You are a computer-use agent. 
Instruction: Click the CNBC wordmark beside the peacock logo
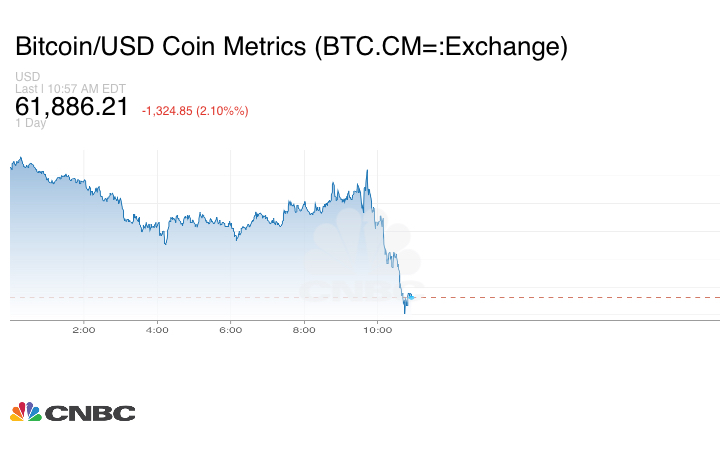[x=89, y=412]
